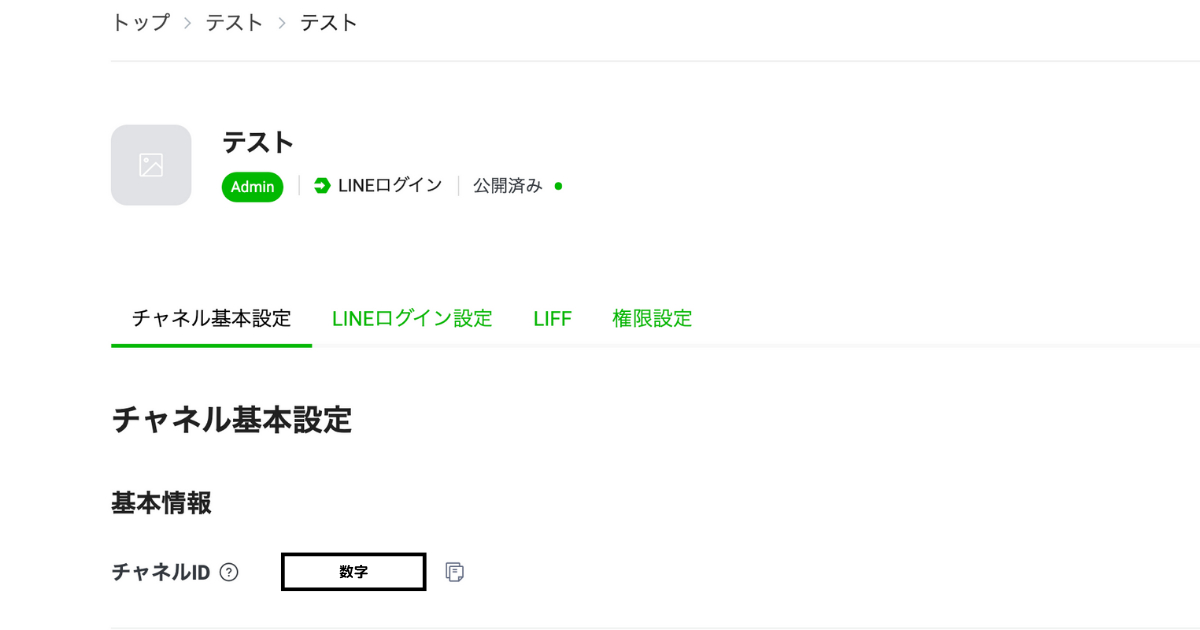Open the LIFF tab
Viewport: 1200px width, 630px height.
click(553, 318)
